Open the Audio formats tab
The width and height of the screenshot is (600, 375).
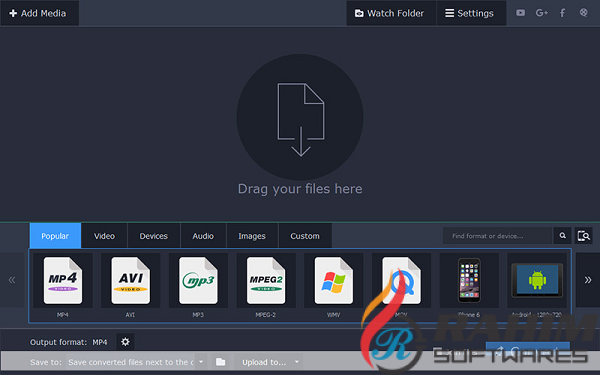pos(203,236)
